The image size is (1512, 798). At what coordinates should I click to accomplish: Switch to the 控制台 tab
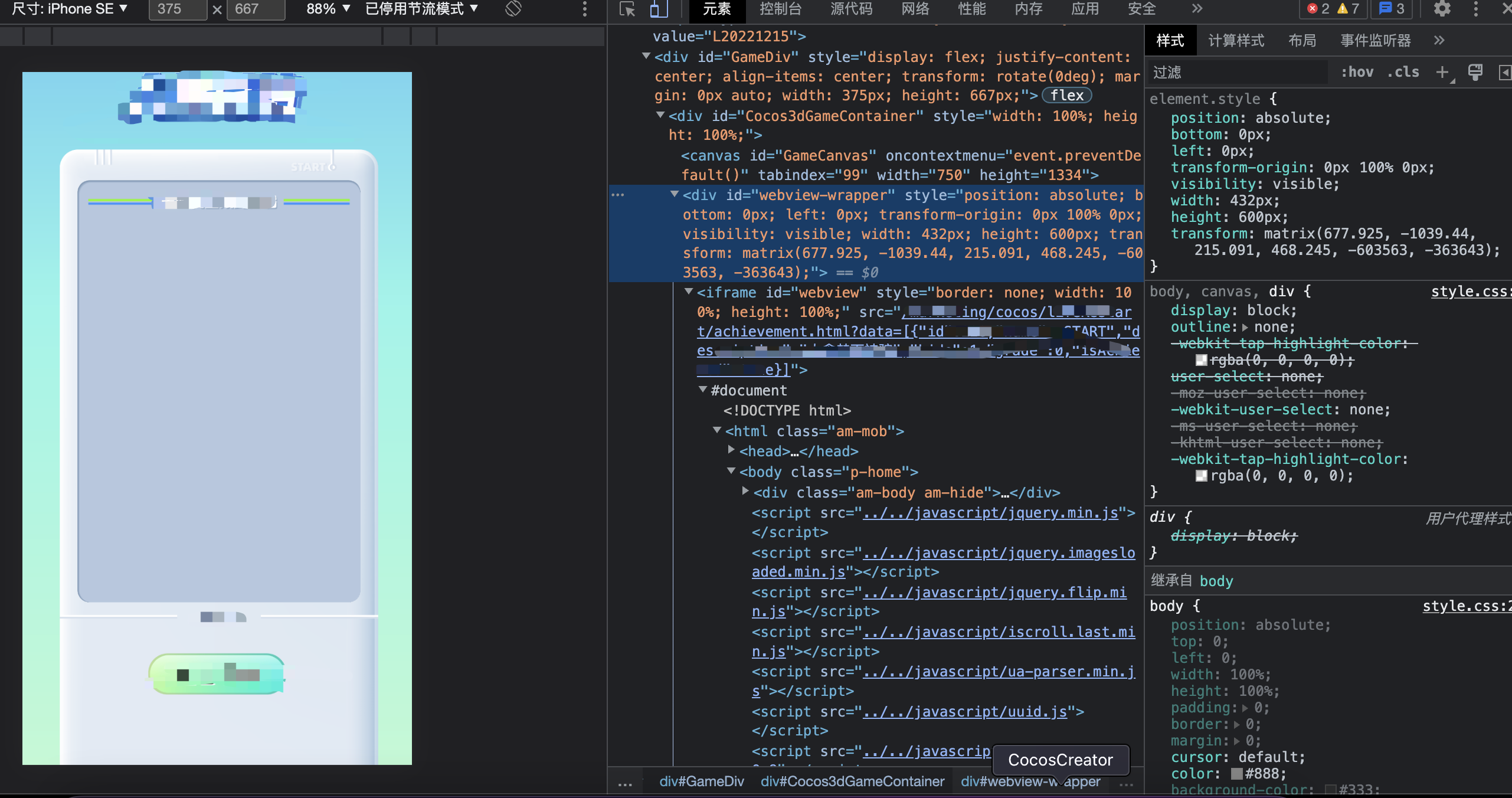[780, 9]
